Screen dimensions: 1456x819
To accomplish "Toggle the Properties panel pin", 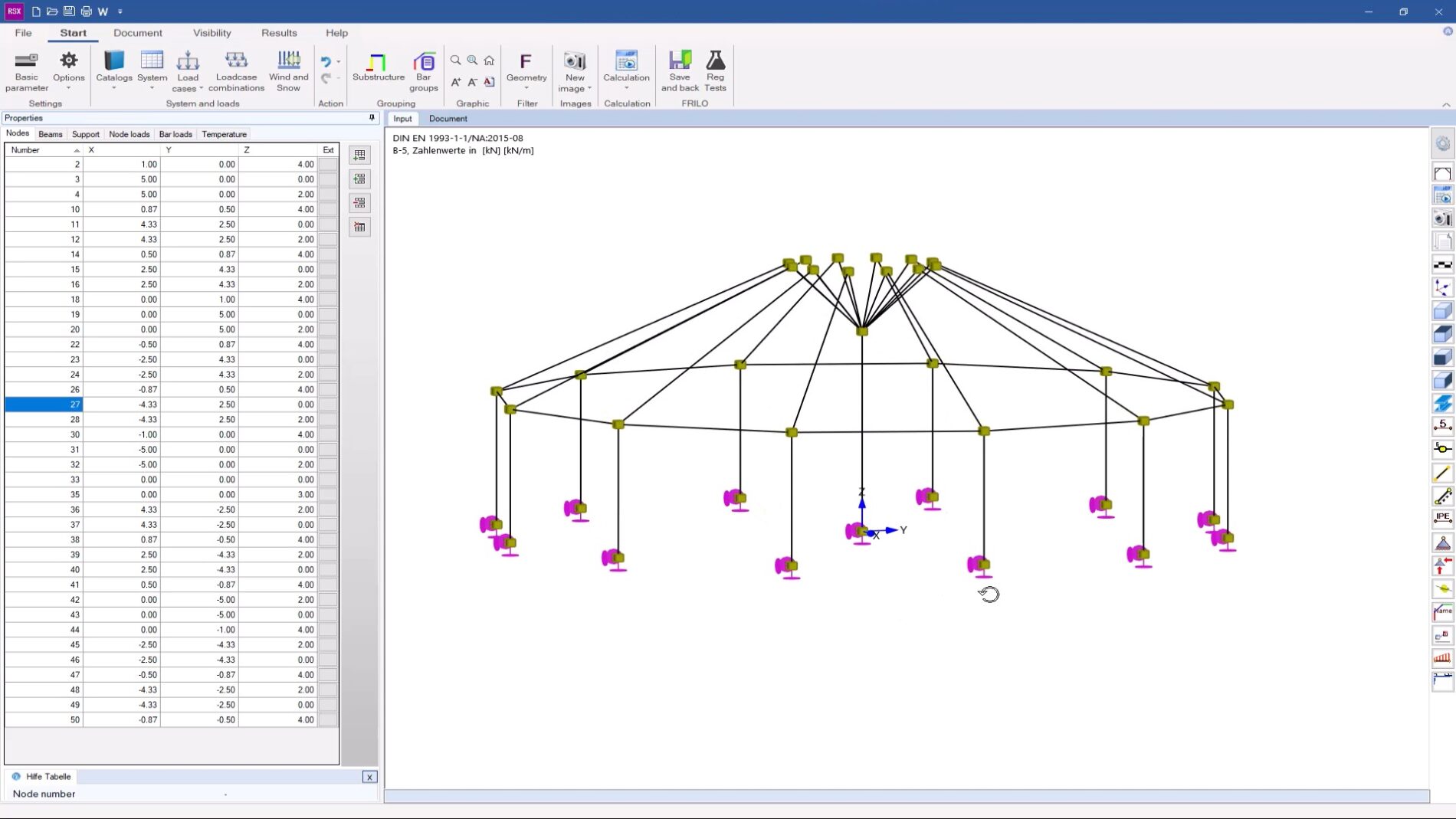I will 372,118.
